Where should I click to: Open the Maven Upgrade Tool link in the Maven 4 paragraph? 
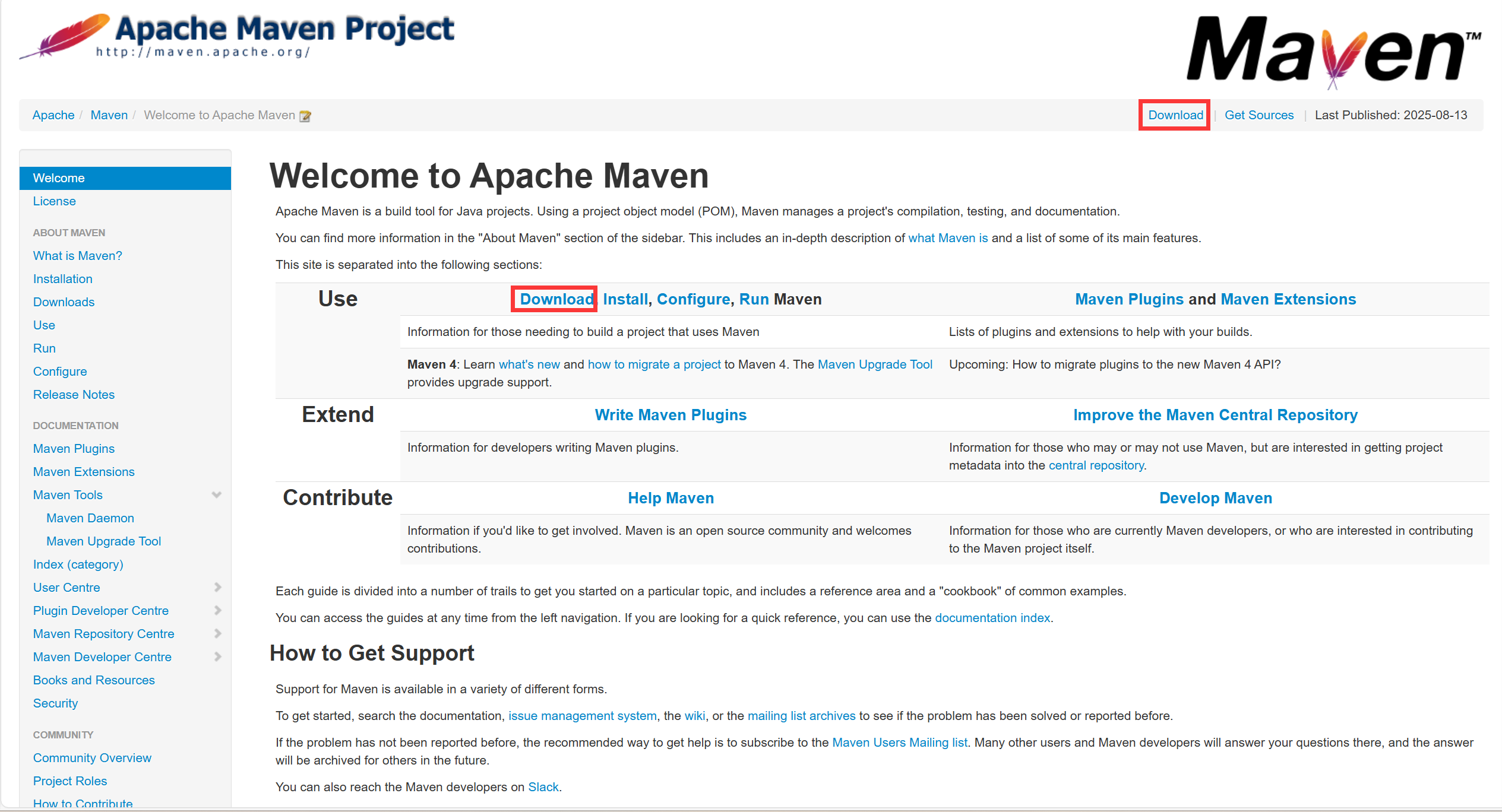coord(874,364)
